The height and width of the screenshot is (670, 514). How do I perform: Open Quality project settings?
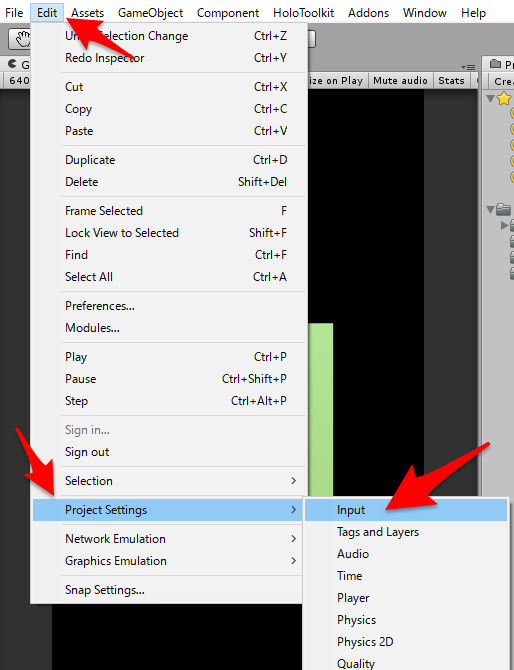[406, 663]
